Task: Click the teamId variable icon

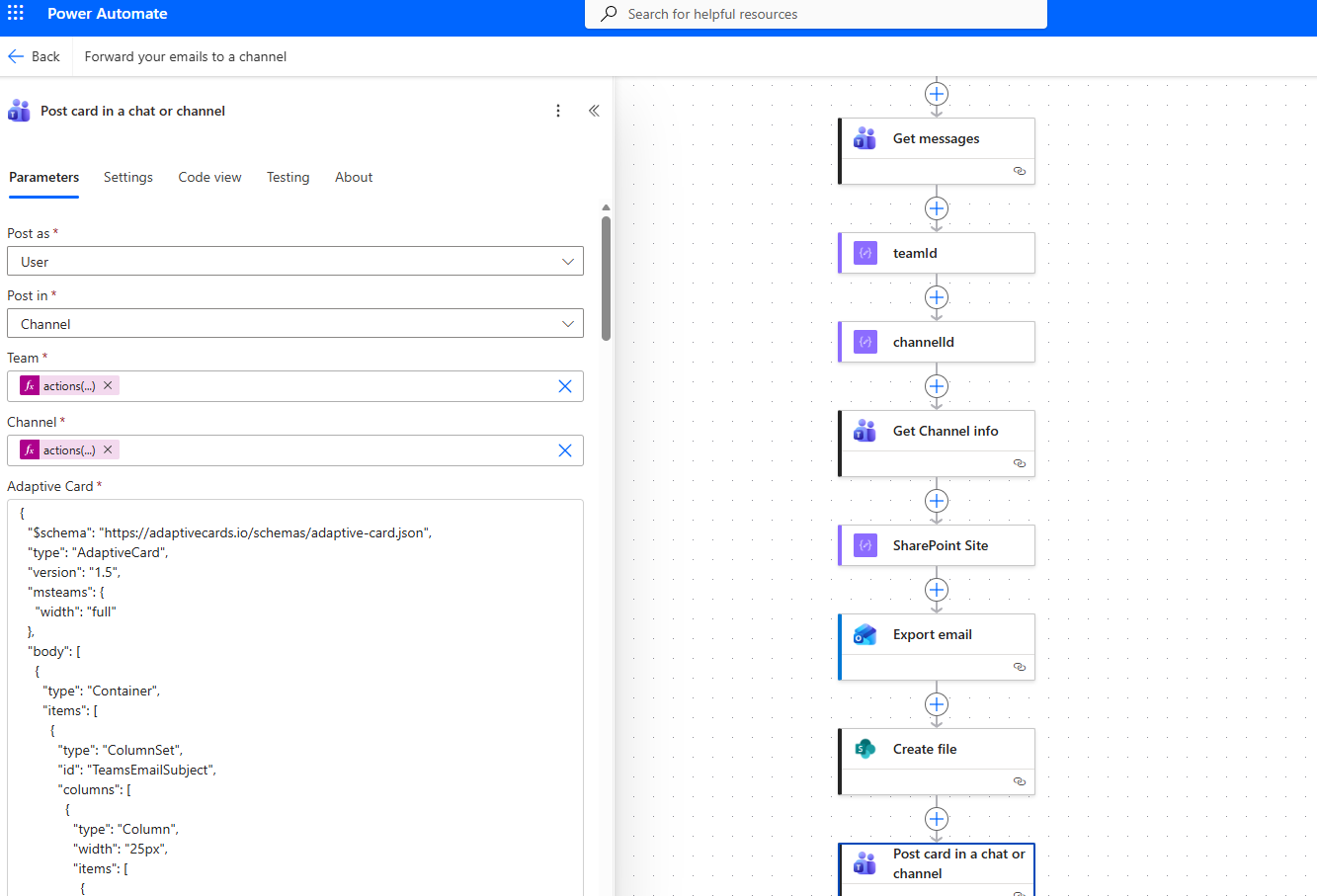Action: 865,254
